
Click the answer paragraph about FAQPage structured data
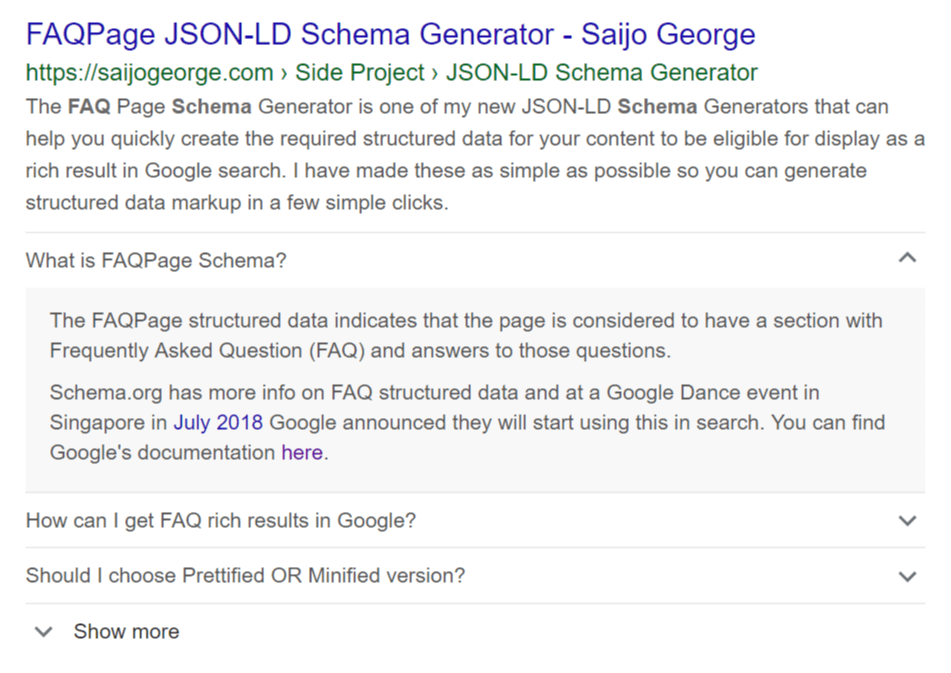(466, 335)
